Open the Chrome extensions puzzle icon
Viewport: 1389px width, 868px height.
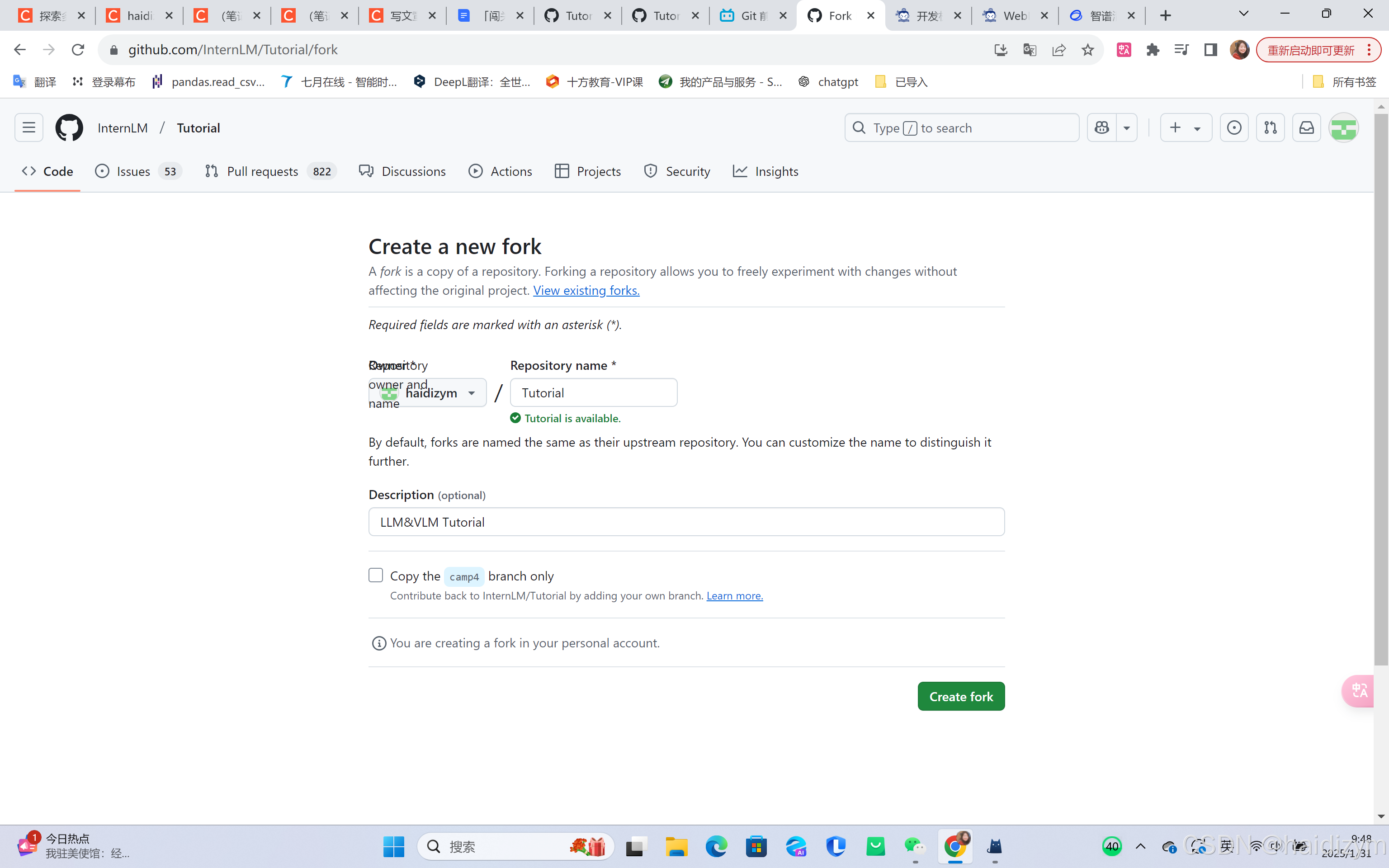[1153, 50]
